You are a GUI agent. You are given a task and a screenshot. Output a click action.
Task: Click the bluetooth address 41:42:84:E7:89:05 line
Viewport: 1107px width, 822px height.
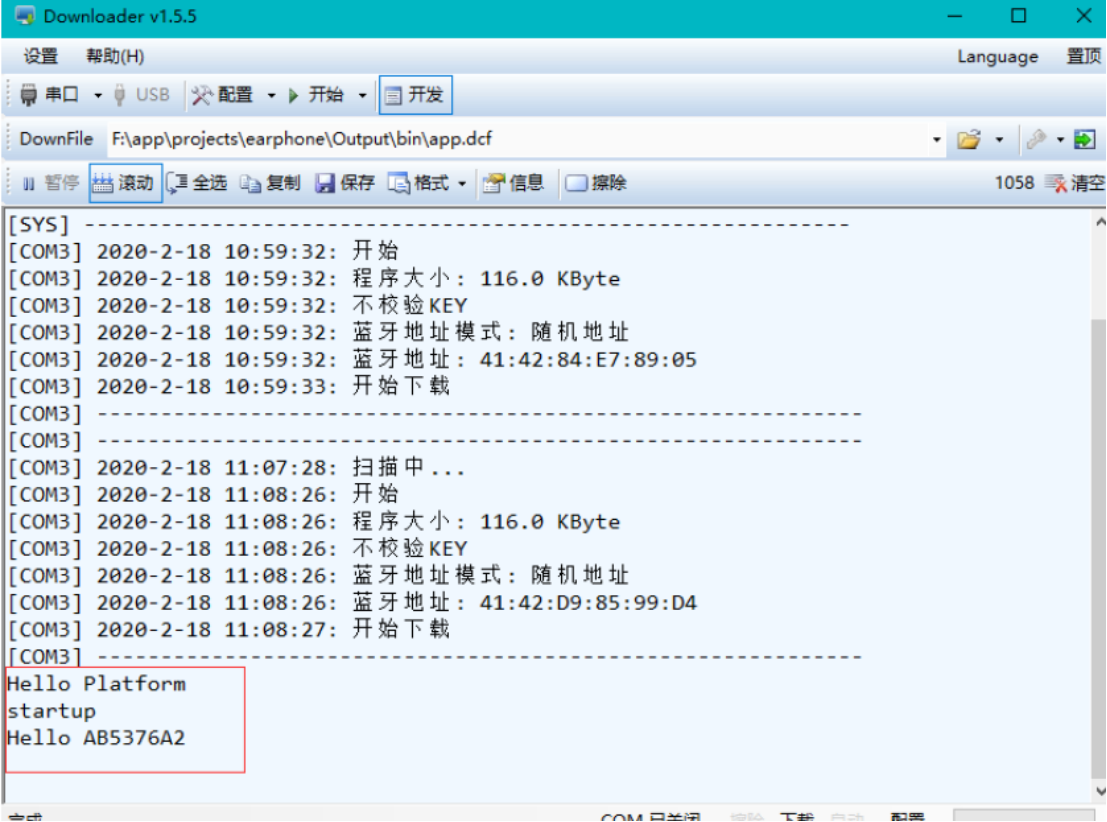pos(352,360)
